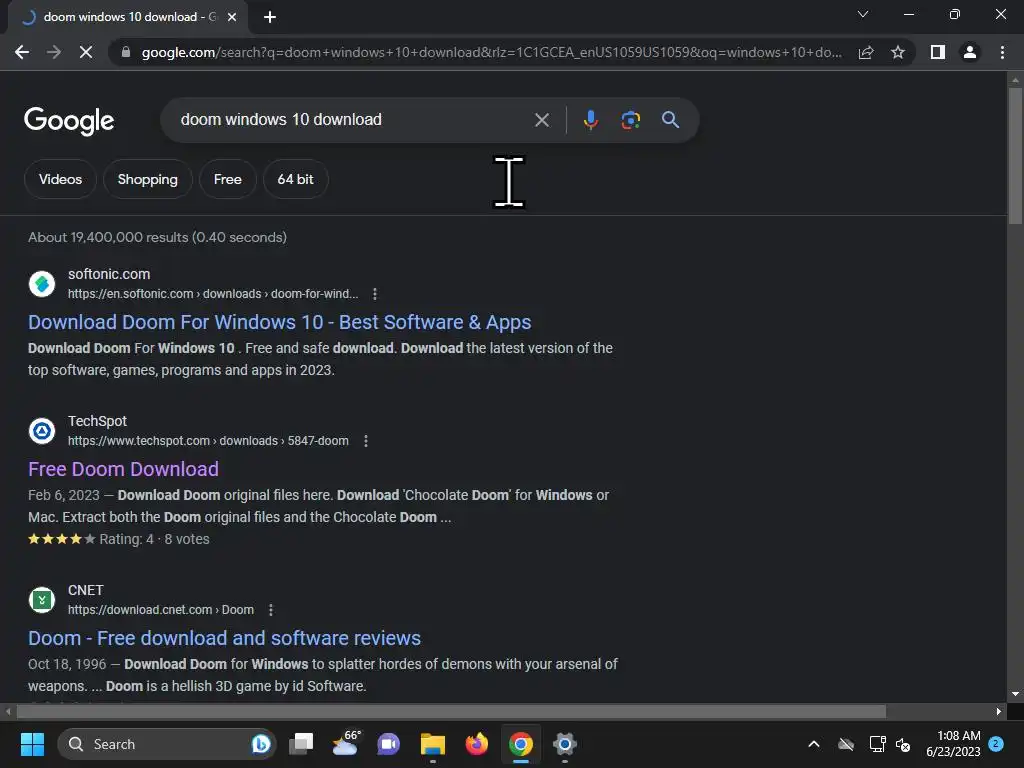Open softonic result options menu
The height and width of the screenshot is (768, 1024).
pyautogui.click(x=375, y=294)
